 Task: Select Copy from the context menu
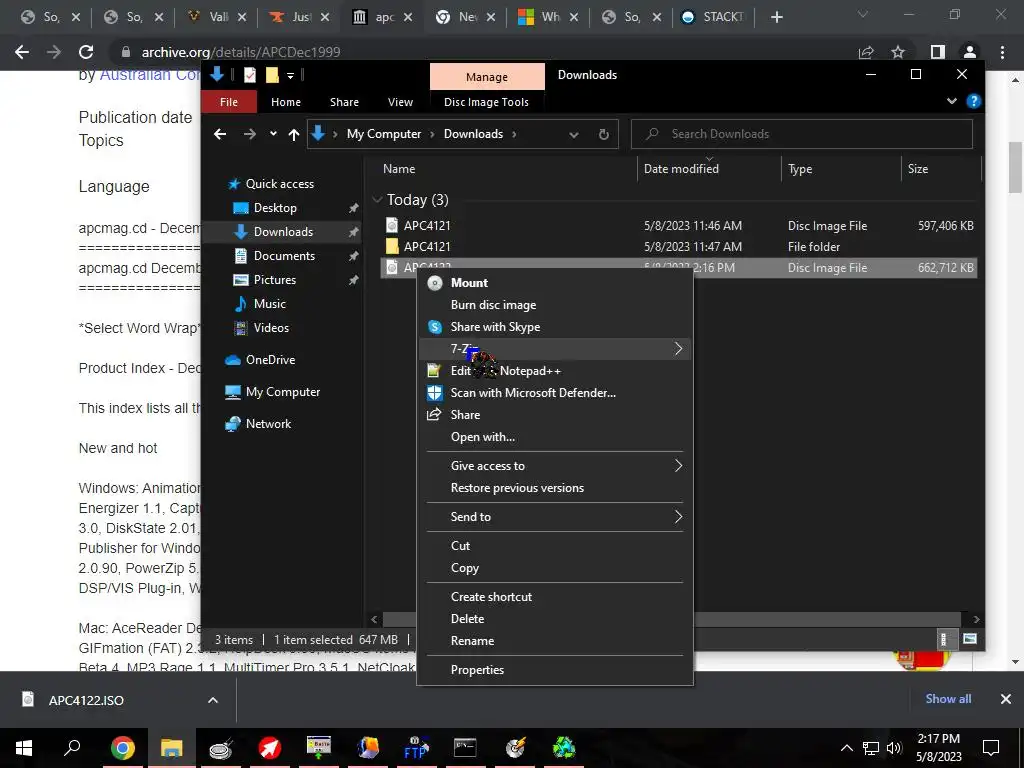[464, 568]
